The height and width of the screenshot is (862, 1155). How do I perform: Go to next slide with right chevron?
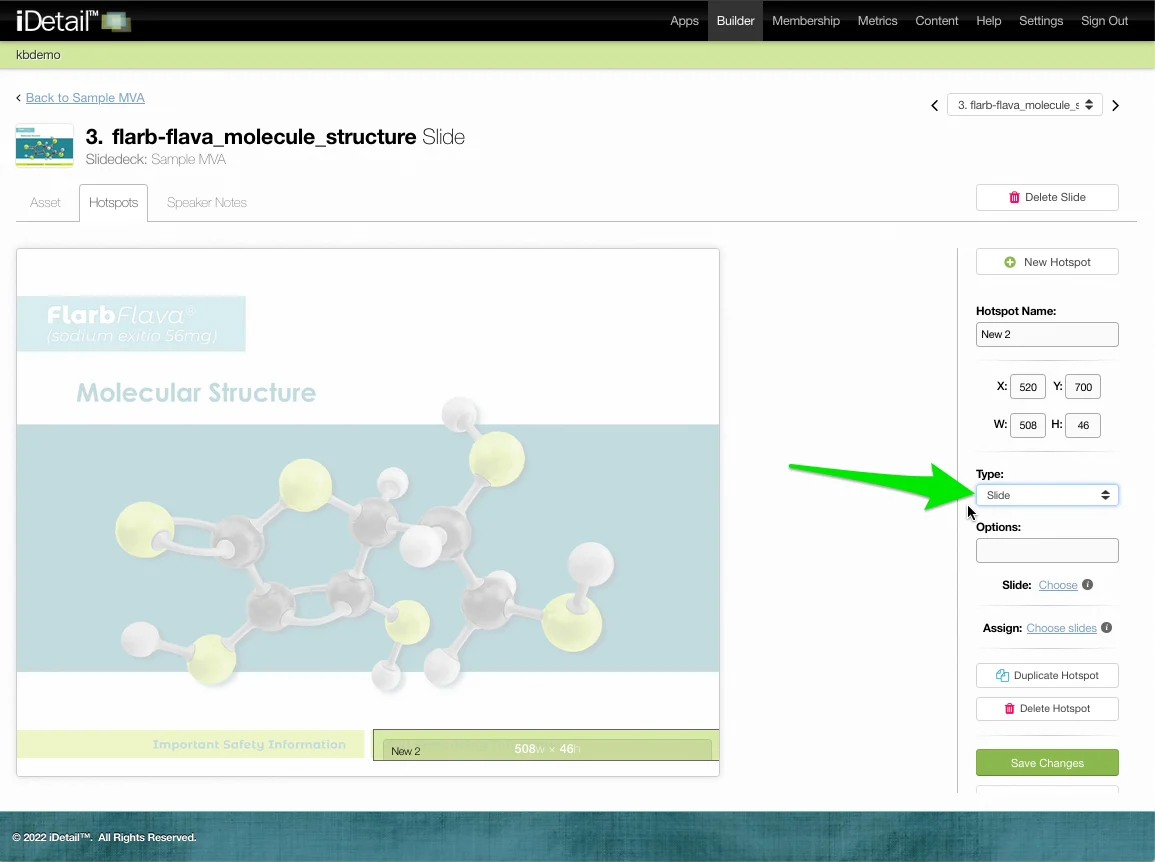(1115, 105)
